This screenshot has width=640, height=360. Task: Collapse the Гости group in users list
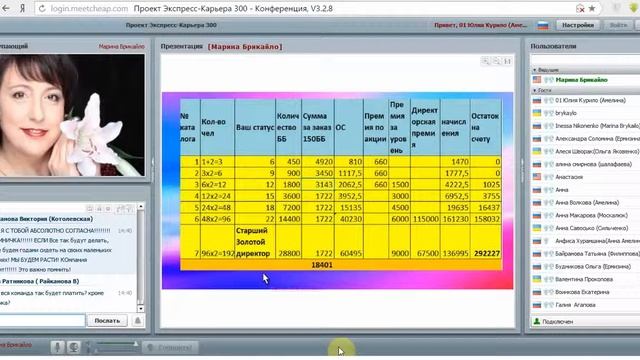[535, 90]
